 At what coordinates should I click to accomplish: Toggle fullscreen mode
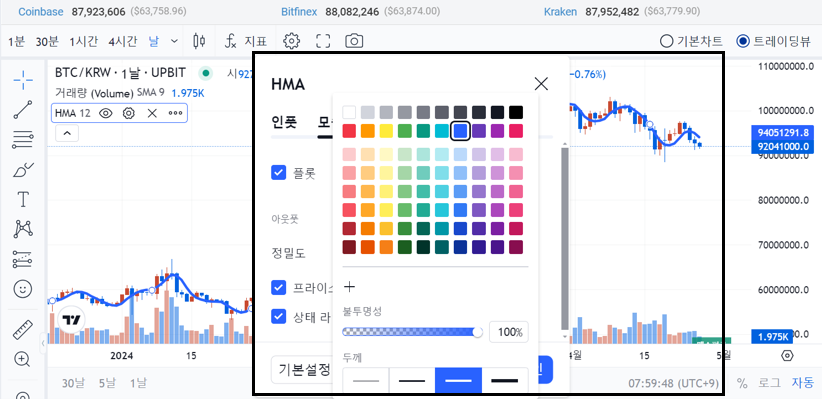[x=323, y=41]
